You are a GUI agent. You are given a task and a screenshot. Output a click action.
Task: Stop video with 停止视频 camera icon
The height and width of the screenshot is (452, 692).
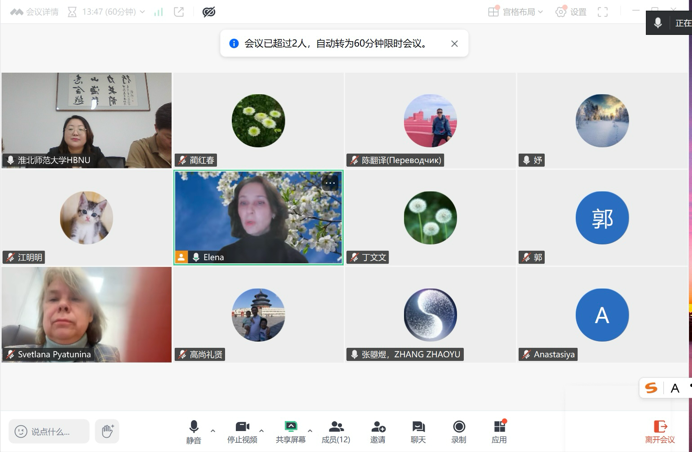[x=242, y=432]
